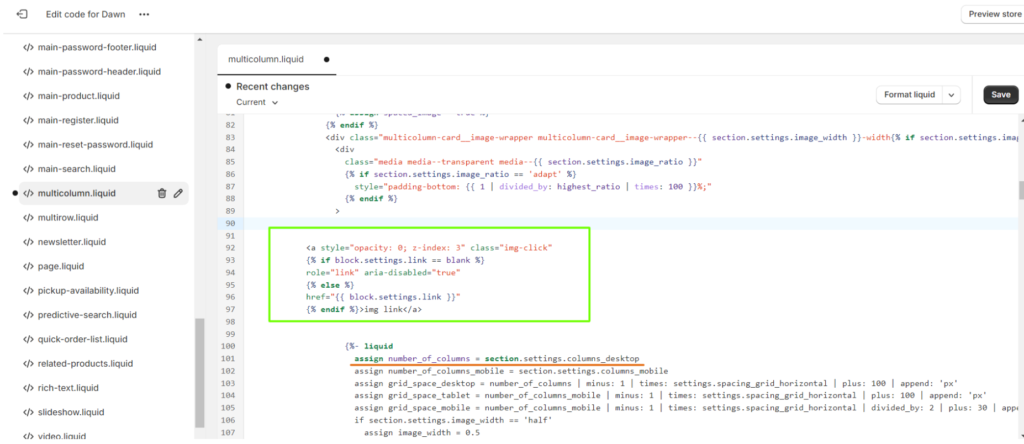The height and width of the screenshot is (444, 1024).
Task: Open the three-dot more actions menu
Action: [x=144, y=14]
